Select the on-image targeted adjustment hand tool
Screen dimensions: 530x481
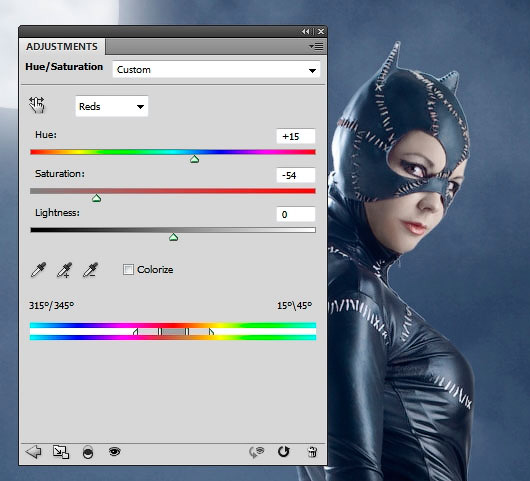coord(37,105)
